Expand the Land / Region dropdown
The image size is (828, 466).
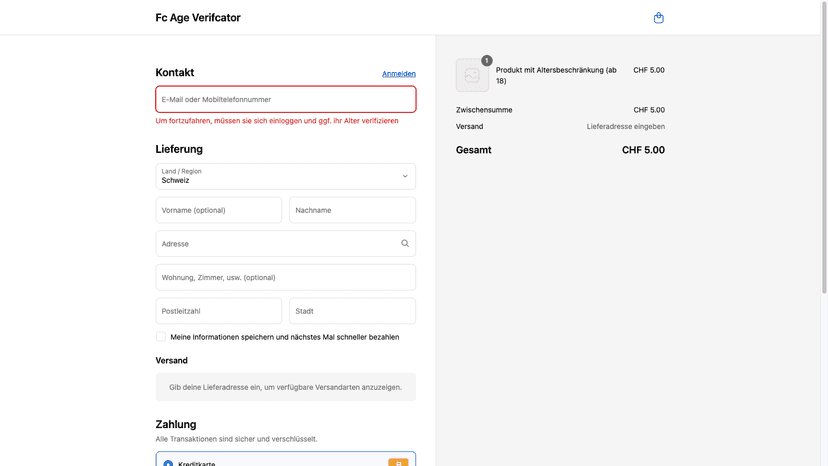coord(286,176)
